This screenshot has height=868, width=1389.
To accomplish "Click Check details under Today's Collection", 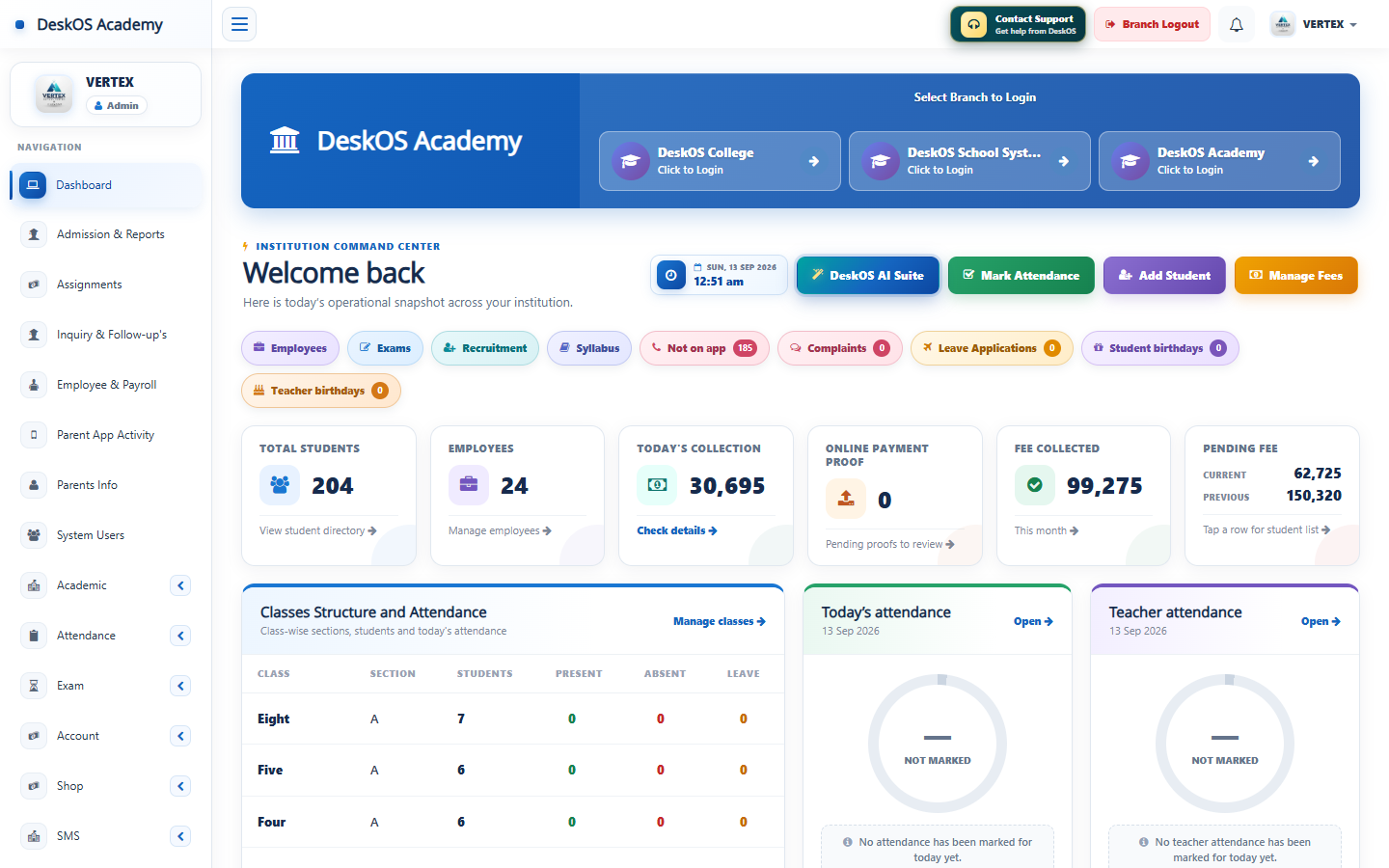I will coord(677,530).
